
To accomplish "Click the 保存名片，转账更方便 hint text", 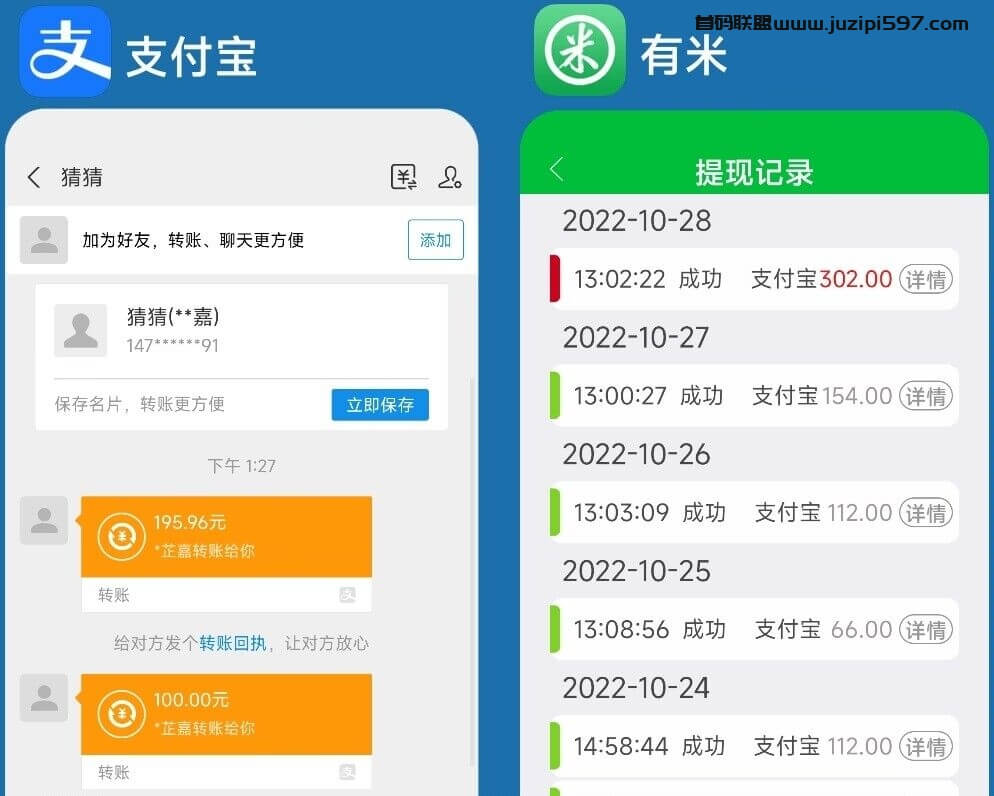I will [x=139, y=404].
